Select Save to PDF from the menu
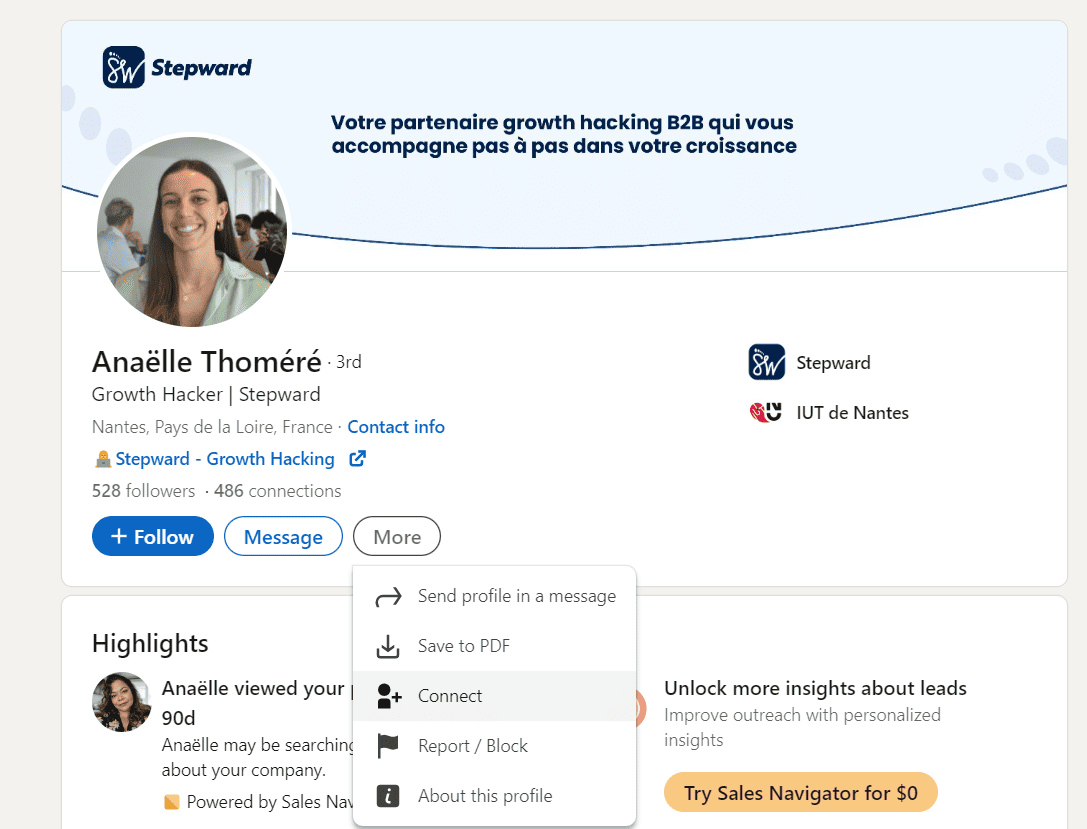Viewport: 1087px width, 829px height. coord(494,646)
